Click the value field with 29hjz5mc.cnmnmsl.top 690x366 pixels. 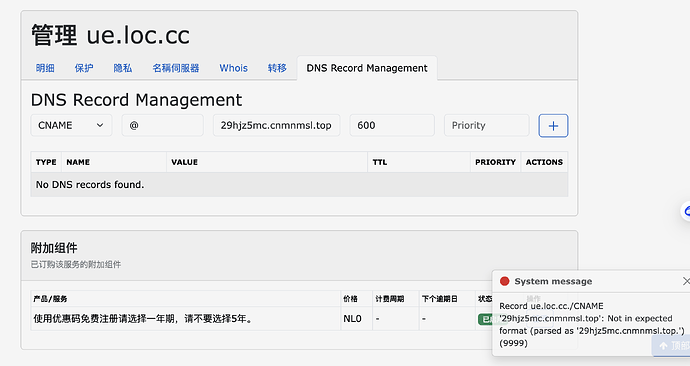coord(276,125)
